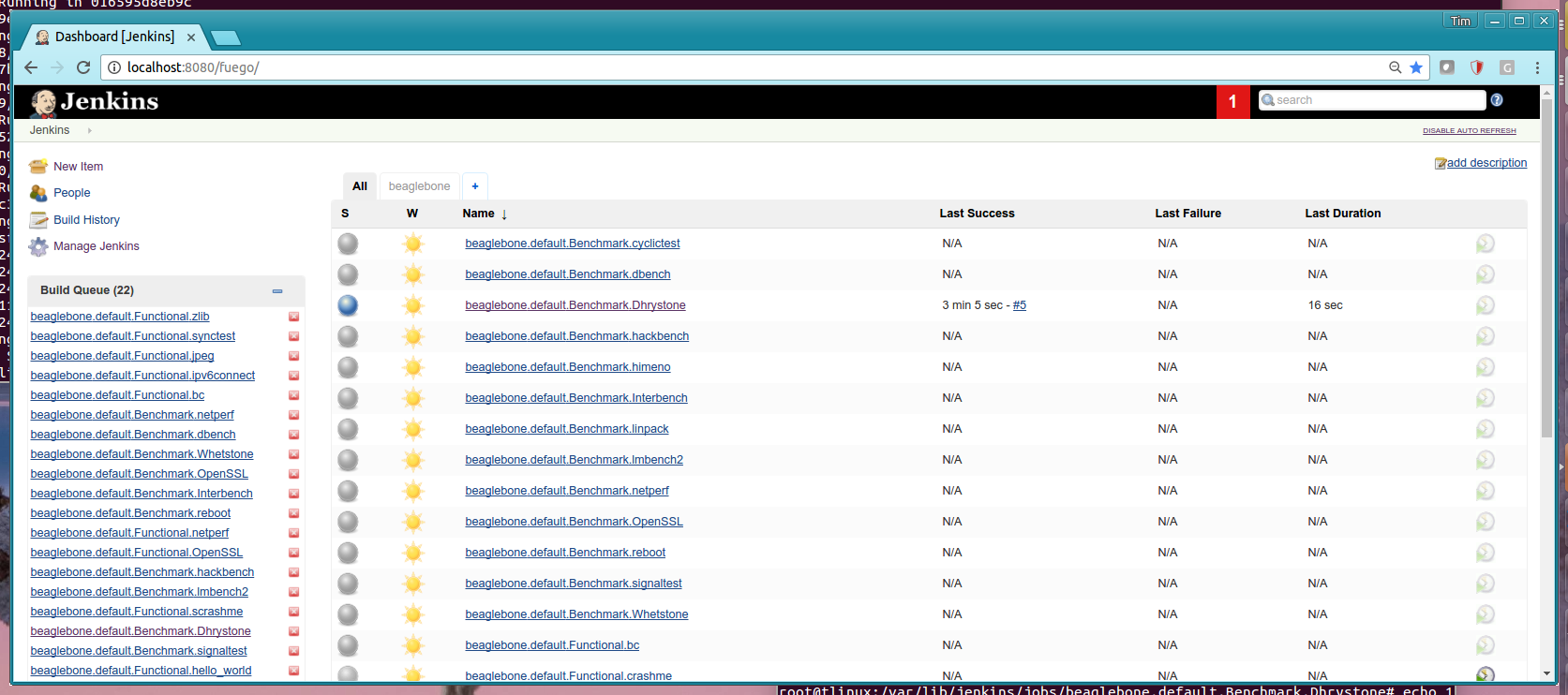The width and height of the screenshot is (1568, 695).
Task: Sort by Last Duration column
Action: 1342,214
